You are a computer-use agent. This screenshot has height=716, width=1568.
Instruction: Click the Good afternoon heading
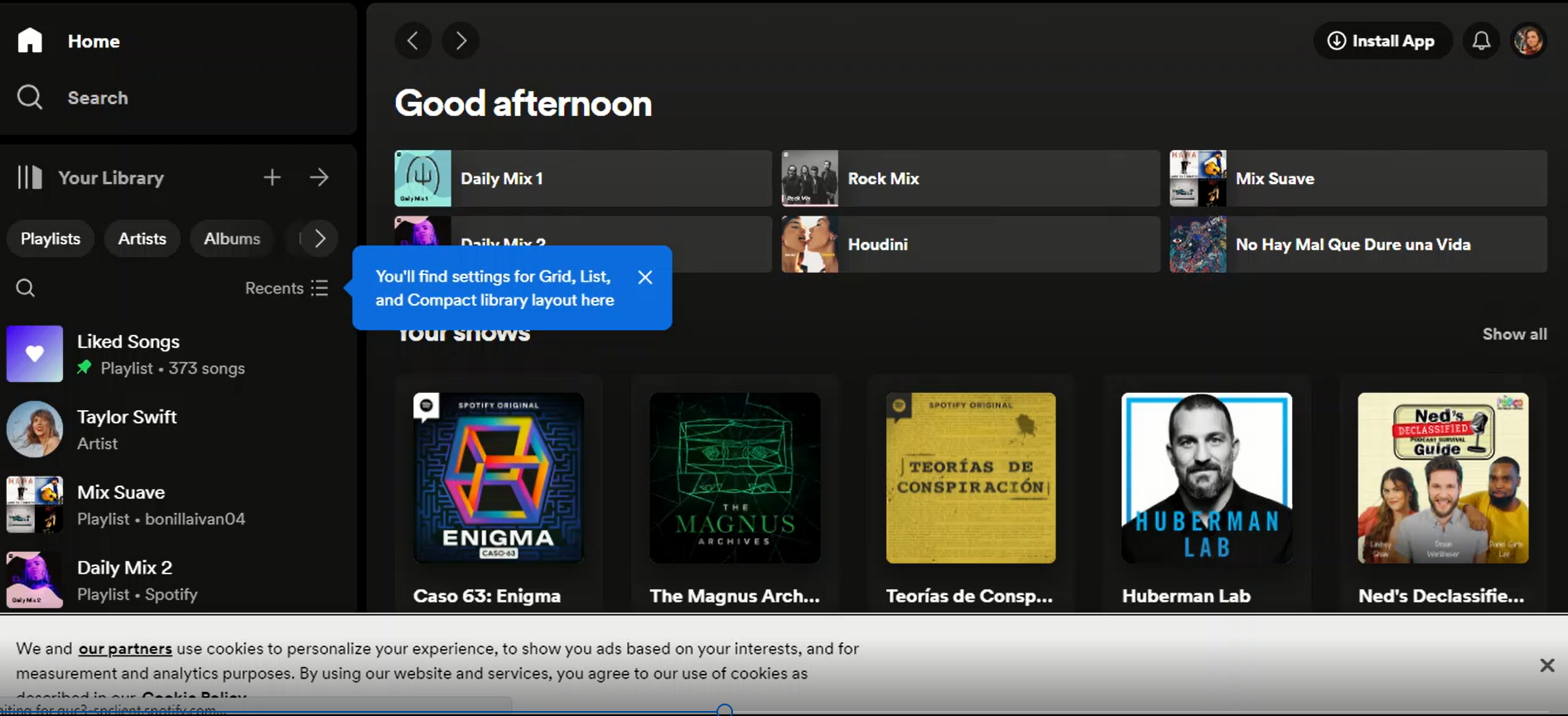point(523,104)
